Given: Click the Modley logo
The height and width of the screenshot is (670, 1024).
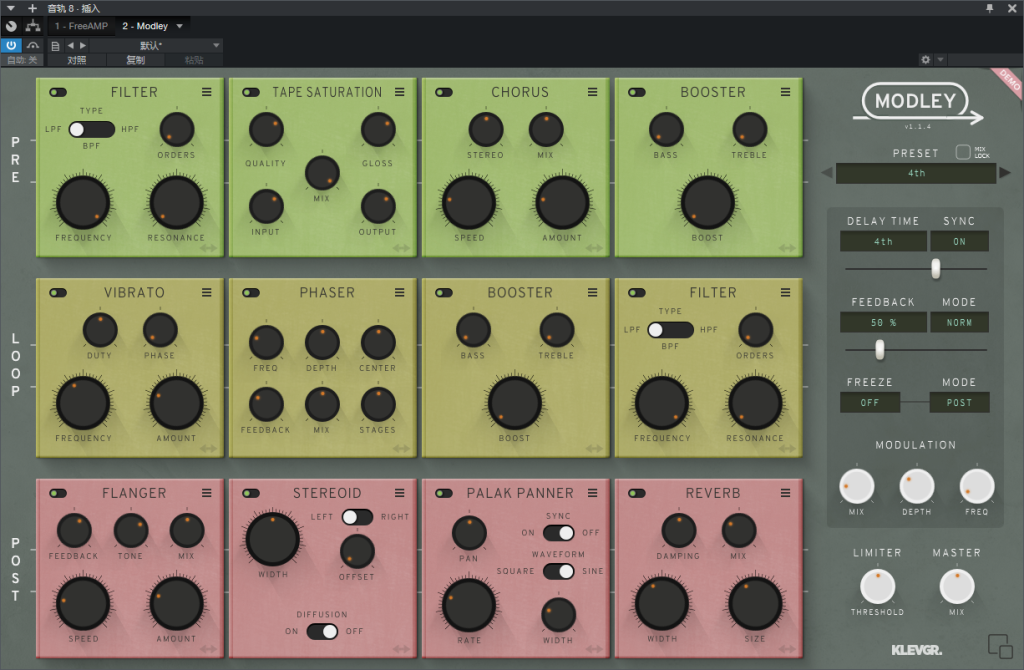Looking at the screenshot, I should click(918, 103).
